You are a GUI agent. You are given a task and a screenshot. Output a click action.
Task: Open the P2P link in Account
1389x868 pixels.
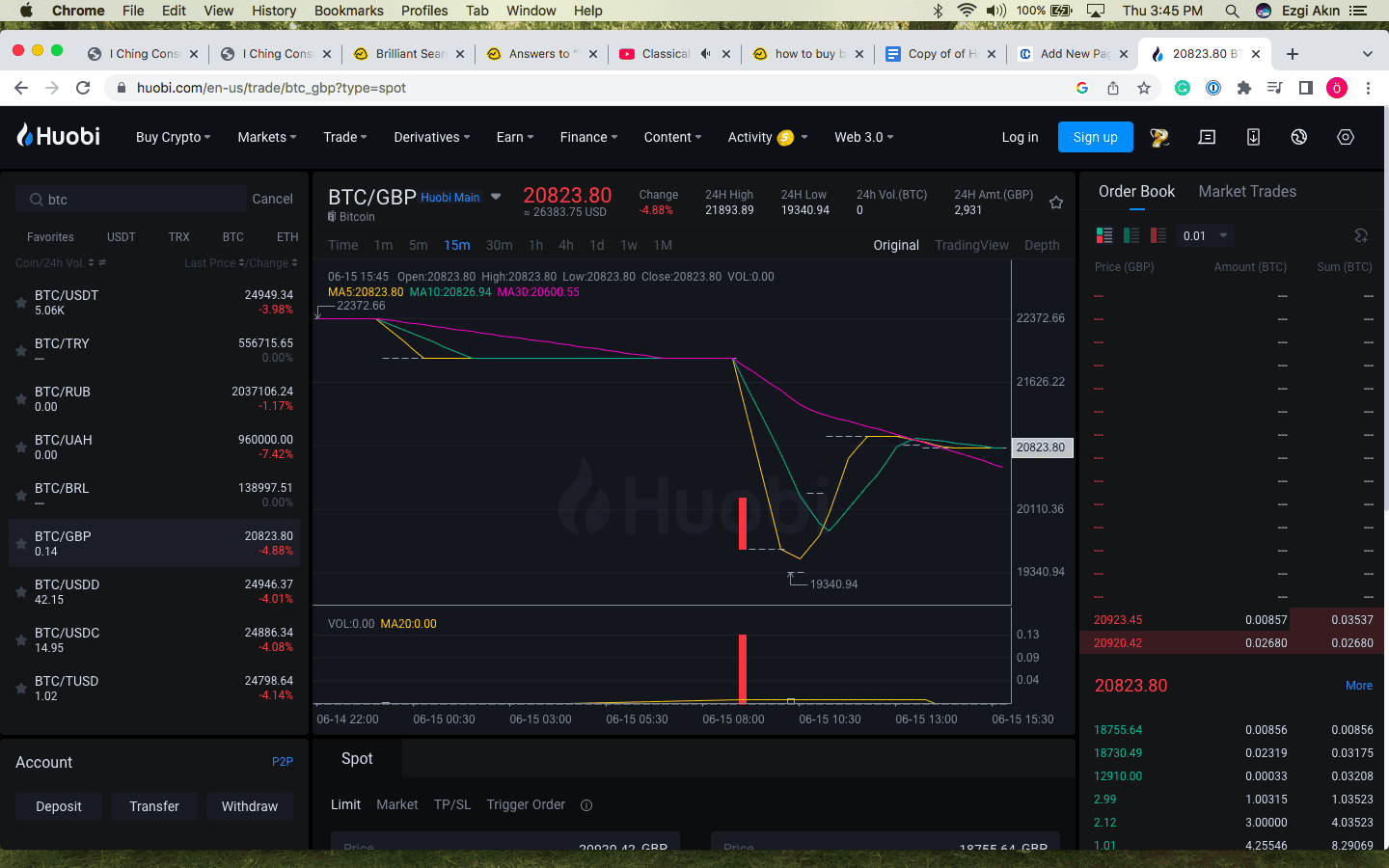click(x=283, y=762)
